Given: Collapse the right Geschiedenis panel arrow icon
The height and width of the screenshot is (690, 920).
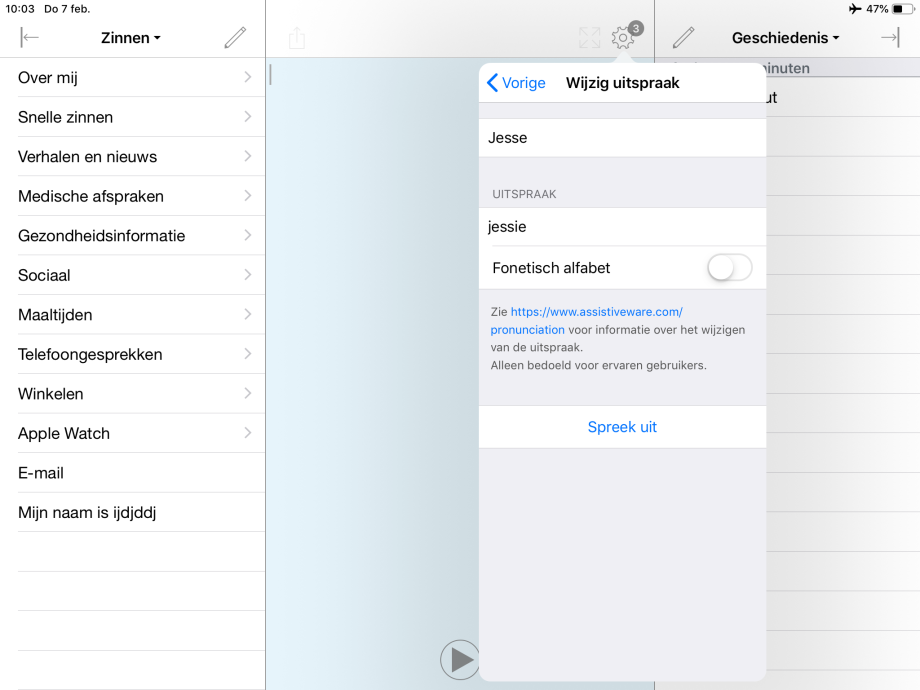Looking at the screenshot, I should pos(889,38).
